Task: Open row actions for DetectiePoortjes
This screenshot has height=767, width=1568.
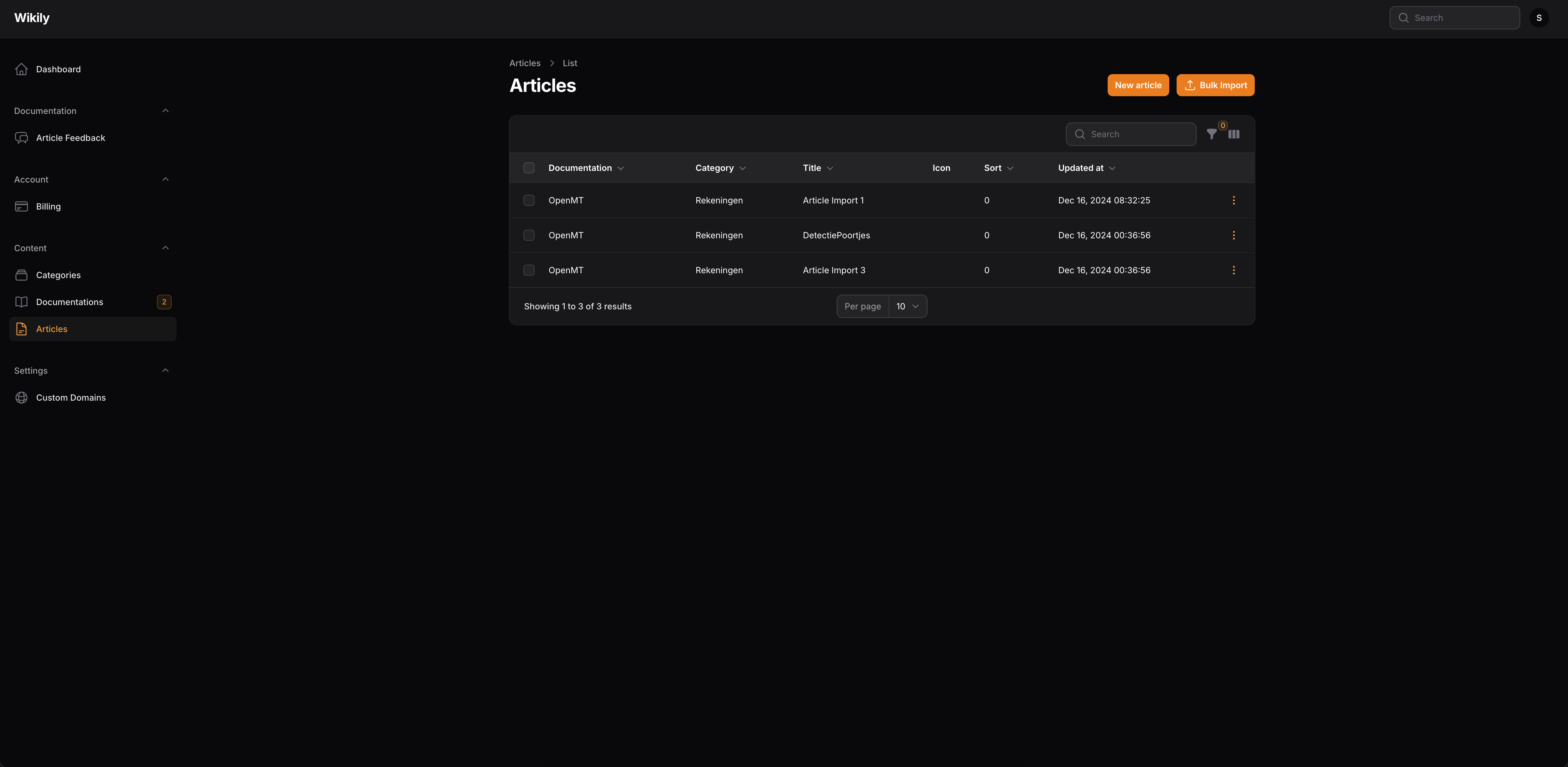Action: [1234, 235]
